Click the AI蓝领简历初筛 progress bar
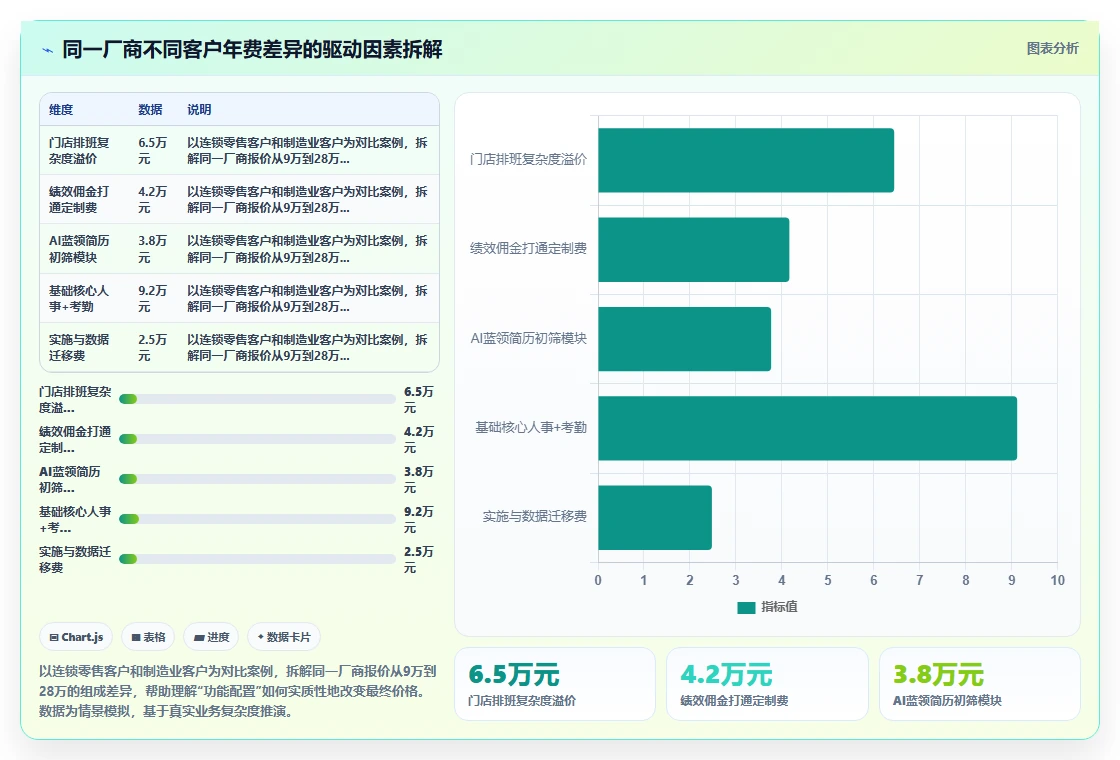Image resolution: width=1120 pixels, height=760 pixels. pos(257,479)
